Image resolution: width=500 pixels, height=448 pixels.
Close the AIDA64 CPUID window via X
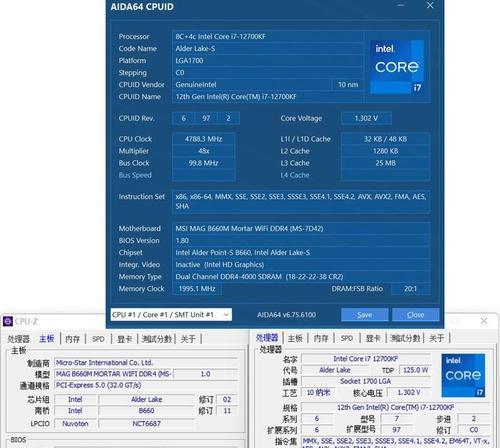click(430, 5)
